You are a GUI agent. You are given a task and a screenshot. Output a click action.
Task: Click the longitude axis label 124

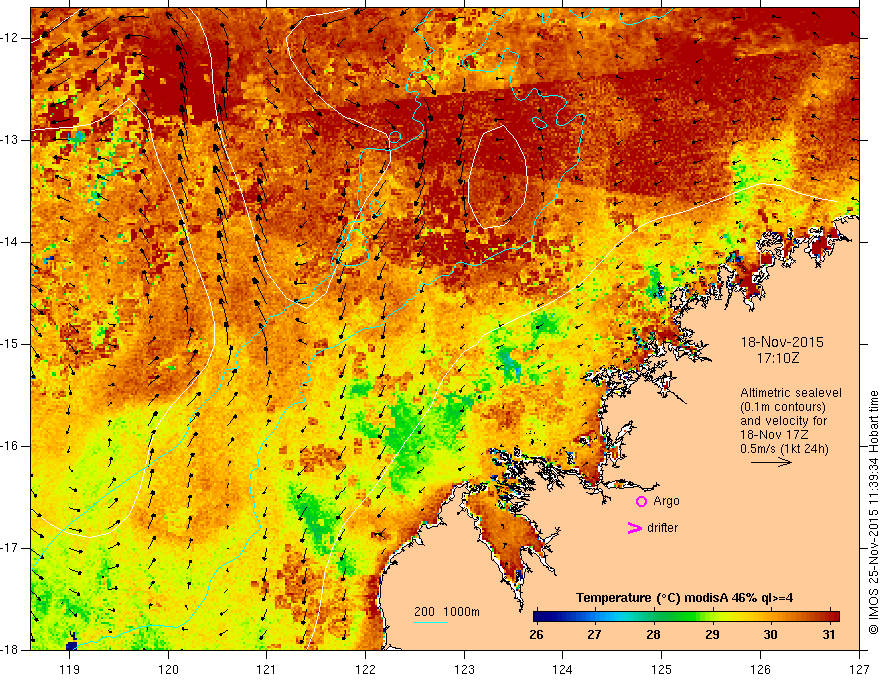tap(562, 669)
